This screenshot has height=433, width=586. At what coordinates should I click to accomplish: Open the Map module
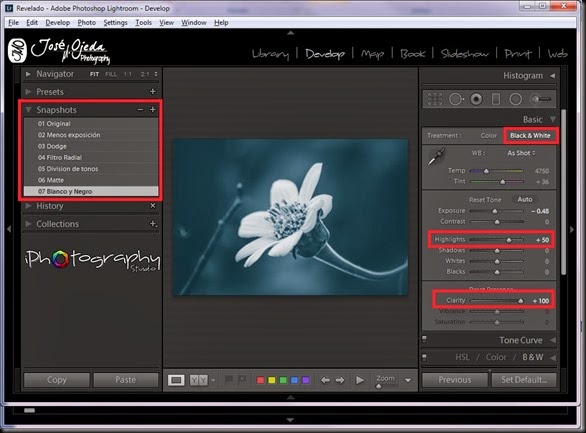(372, 54)
